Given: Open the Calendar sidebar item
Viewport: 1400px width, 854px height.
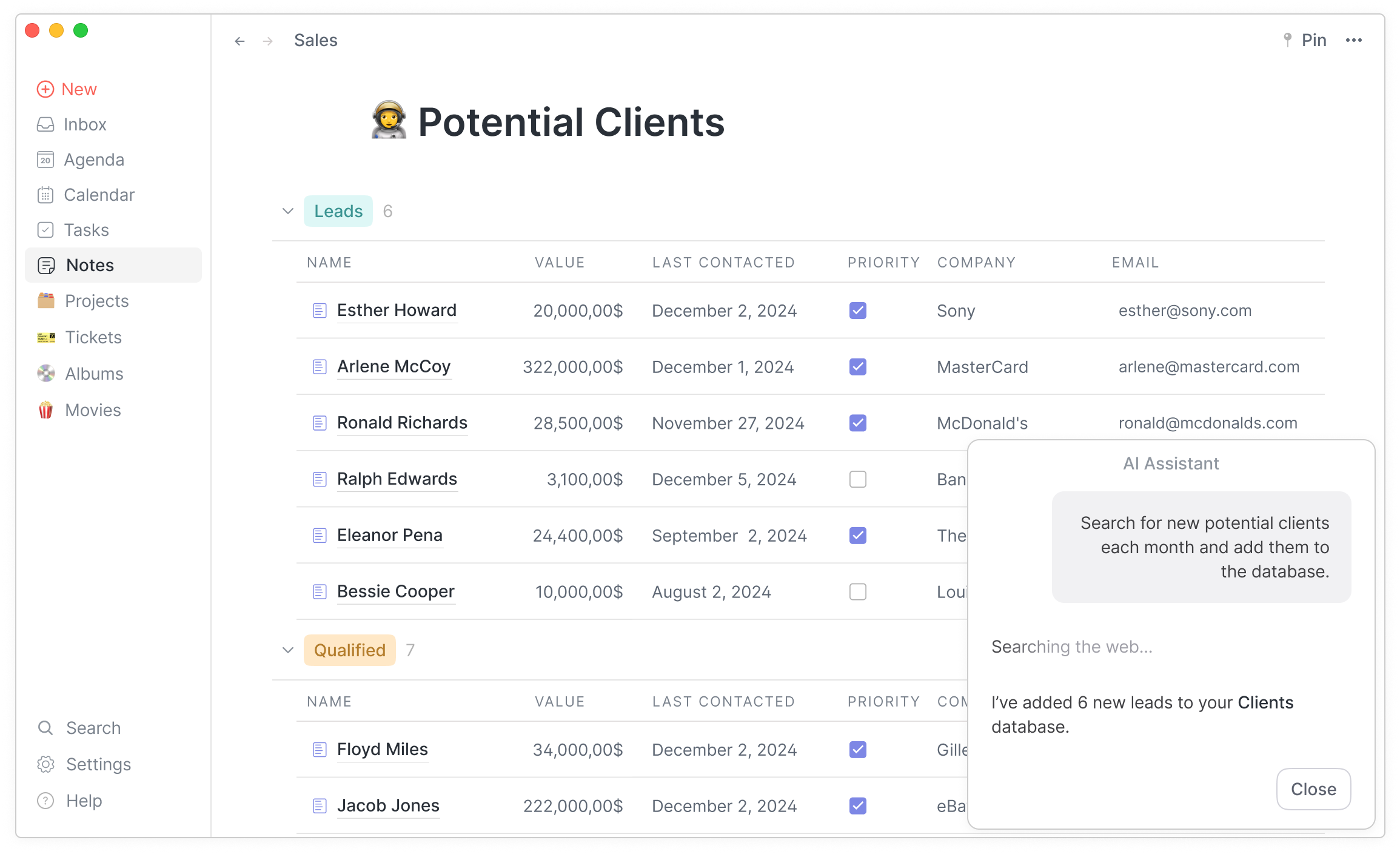Looking at the screenshot, I should tap(99, 195).
